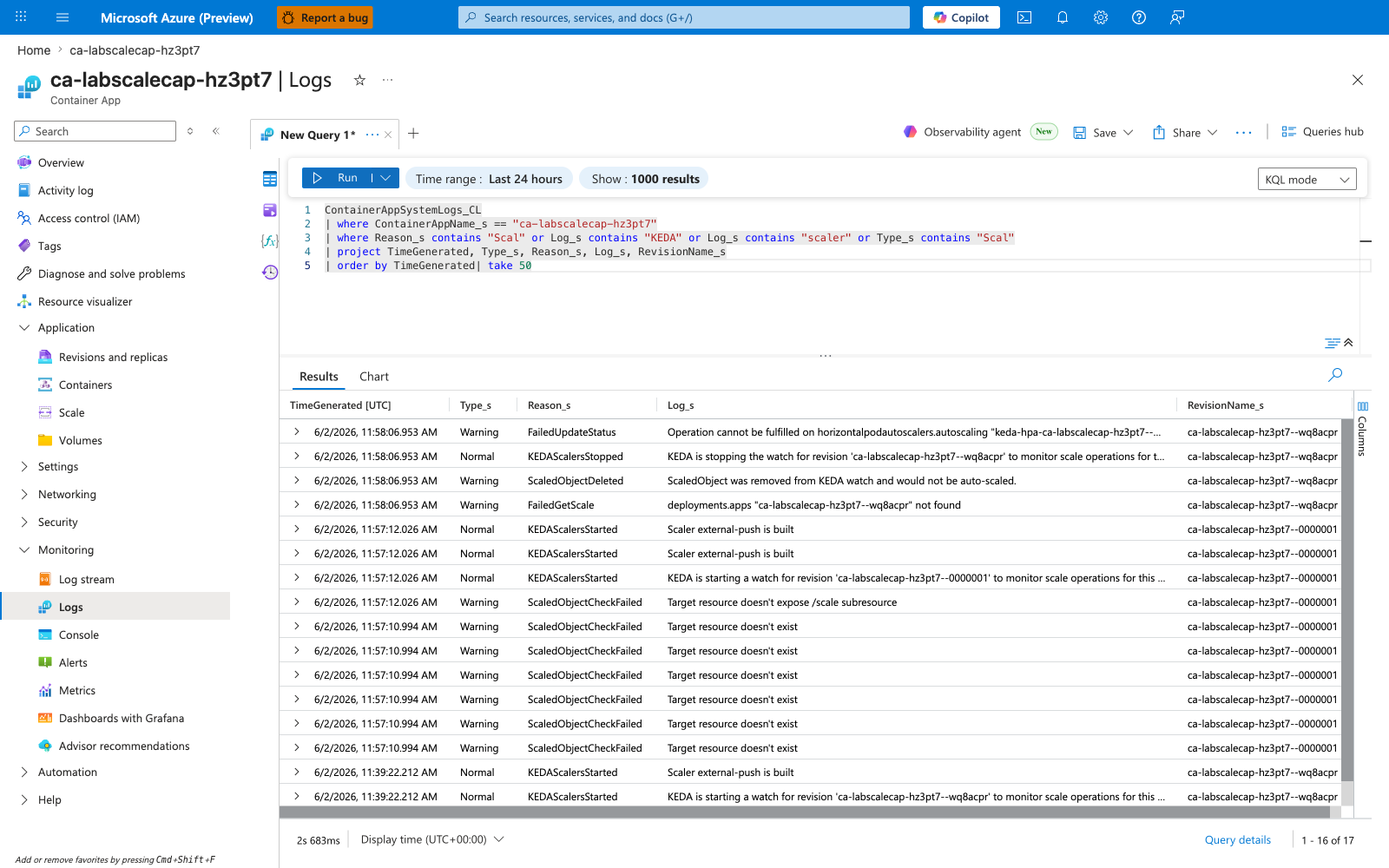Favorite this resource with the star
Screen dimensions: 1389x868
coord(359,80)
